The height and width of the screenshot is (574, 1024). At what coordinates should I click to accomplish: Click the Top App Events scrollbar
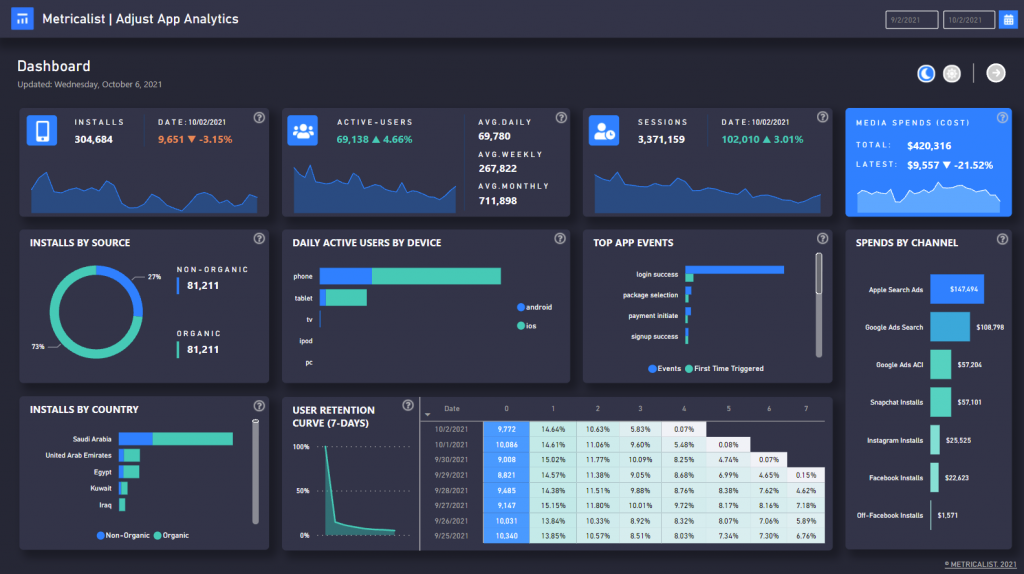[x=819, y=275]
